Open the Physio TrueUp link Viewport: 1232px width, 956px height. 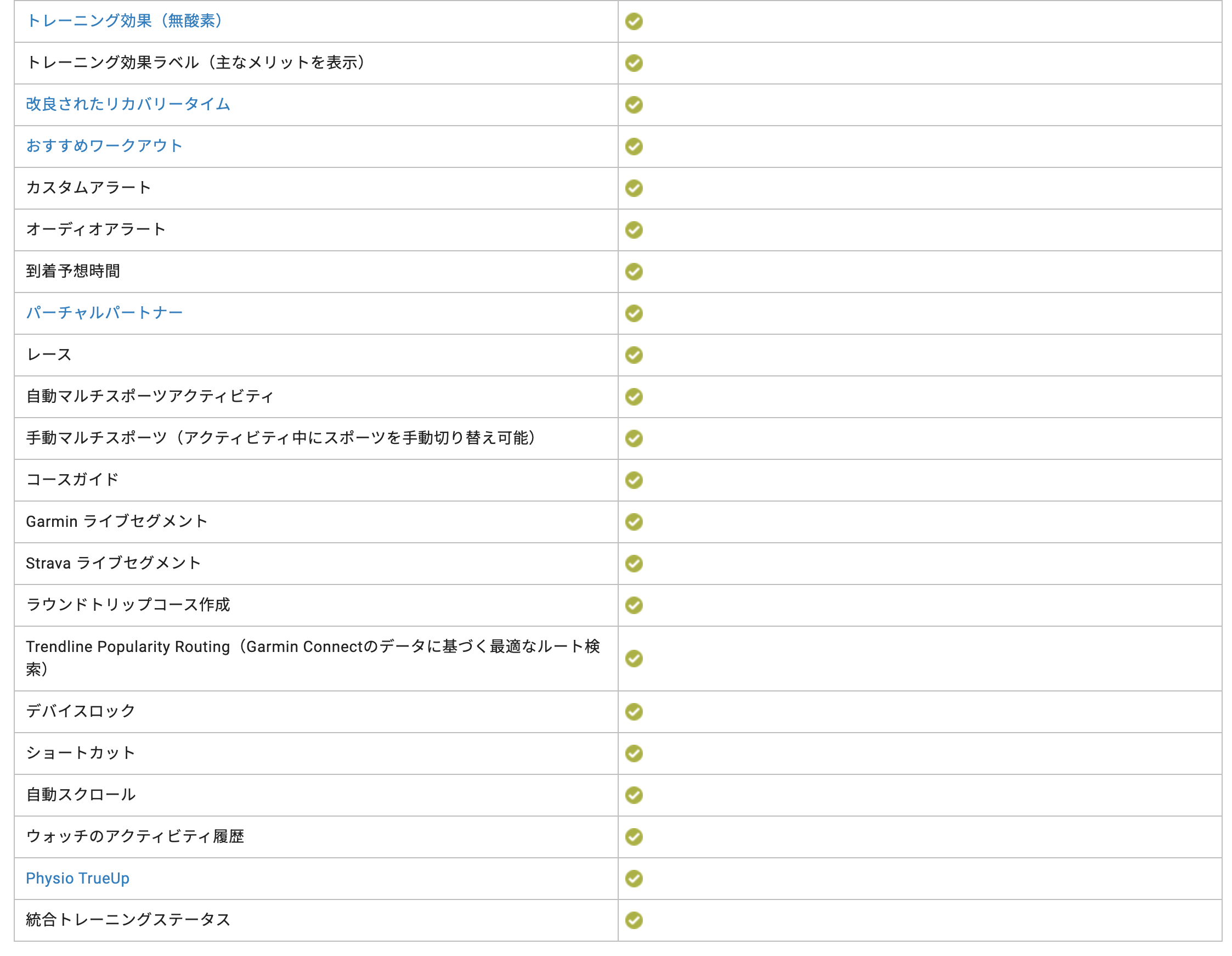(78, 879)
